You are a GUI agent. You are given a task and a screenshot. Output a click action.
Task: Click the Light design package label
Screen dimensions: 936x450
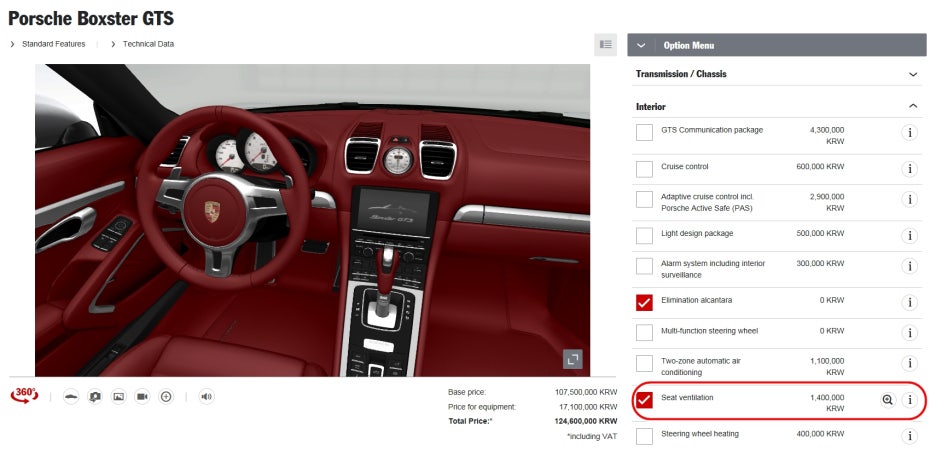click(x=697, y=233)
